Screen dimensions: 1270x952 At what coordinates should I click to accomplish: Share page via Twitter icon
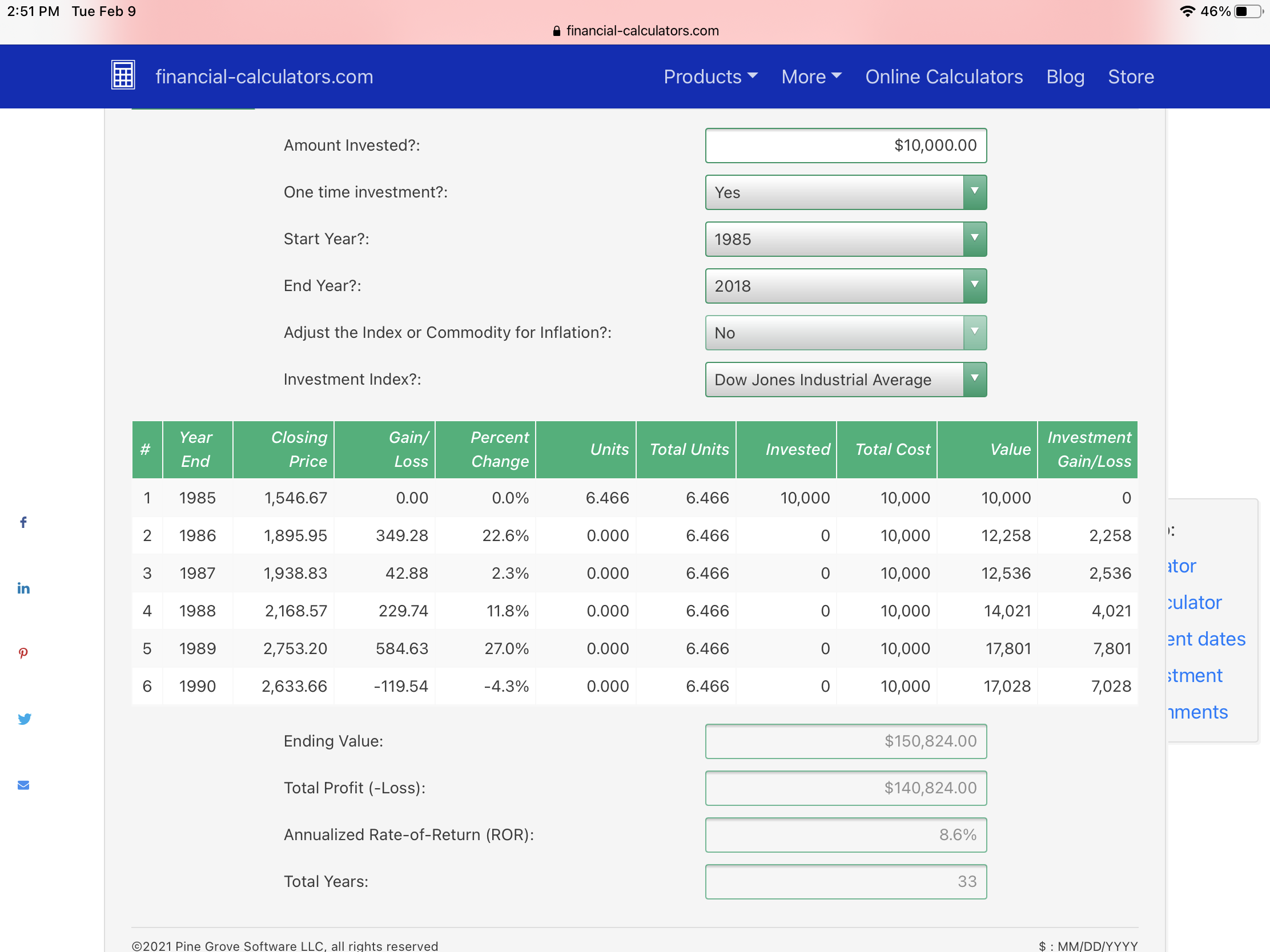[24, 719]
